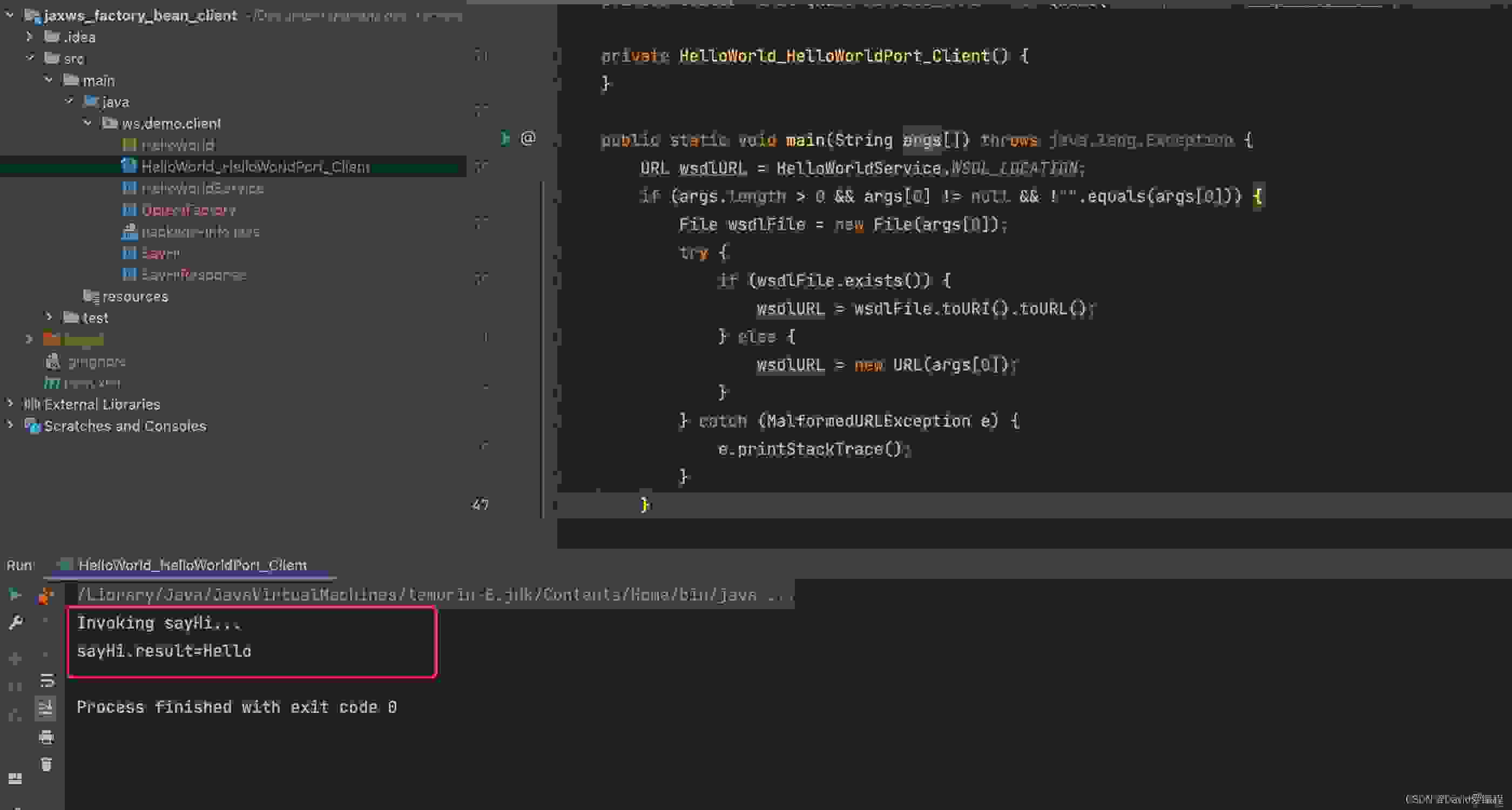Expand Scratches and Consoles node
The height and width of the screenshot is (810, 1512).
pyautogui.click(x=9, y=425)
